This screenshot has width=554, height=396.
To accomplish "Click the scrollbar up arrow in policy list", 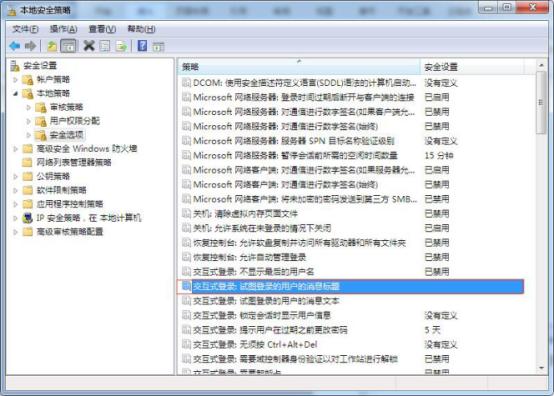I will (541, 65).
